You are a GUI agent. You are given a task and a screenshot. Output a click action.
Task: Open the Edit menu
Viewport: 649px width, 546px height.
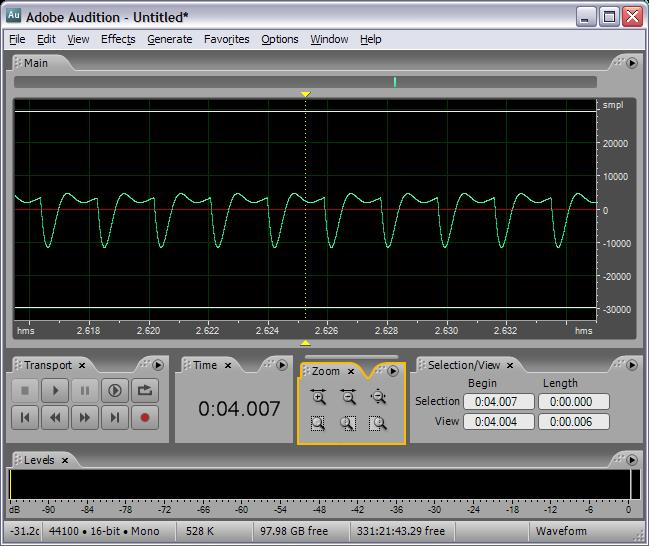46,39
